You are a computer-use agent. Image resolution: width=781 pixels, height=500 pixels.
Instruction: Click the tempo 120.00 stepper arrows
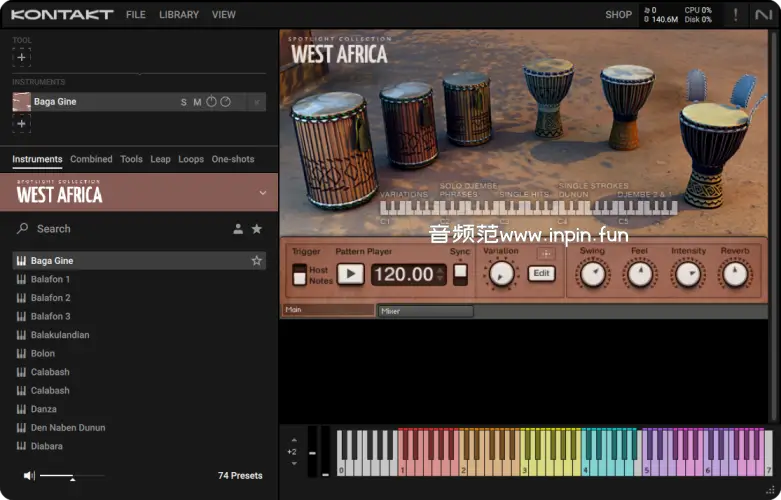440,274
